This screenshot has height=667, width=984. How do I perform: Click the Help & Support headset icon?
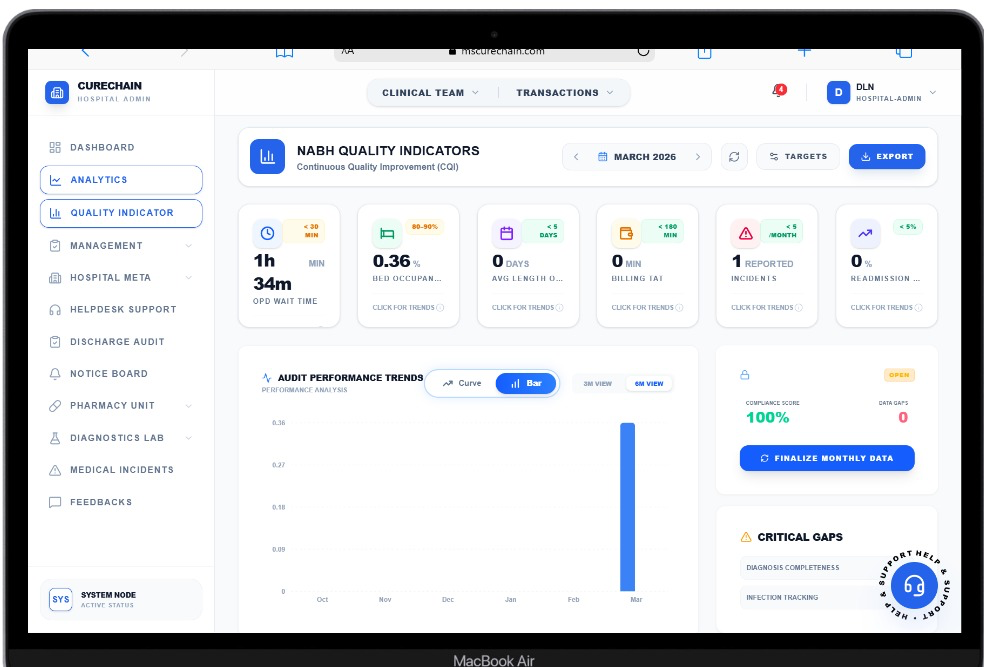tap(913, 585)
